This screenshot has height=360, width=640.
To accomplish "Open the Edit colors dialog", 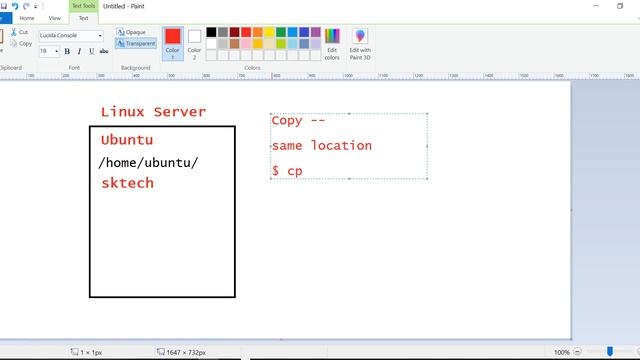I will pyautogui.click(x=332, y=44).
